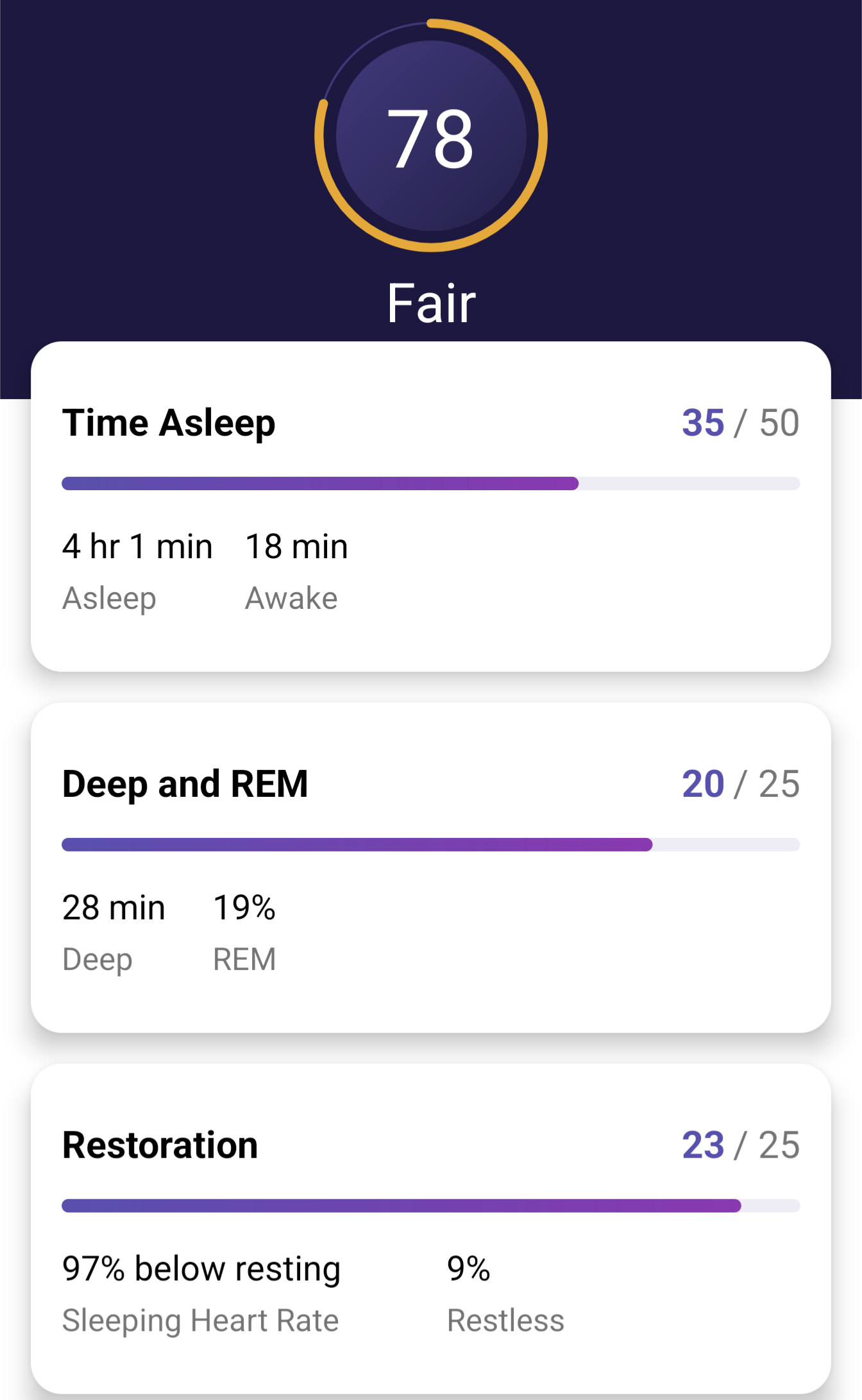Viewport: 862px width, 1400px height.
Task: Select the 35 / 50 Time Asleep score
Action: point(740,423)
